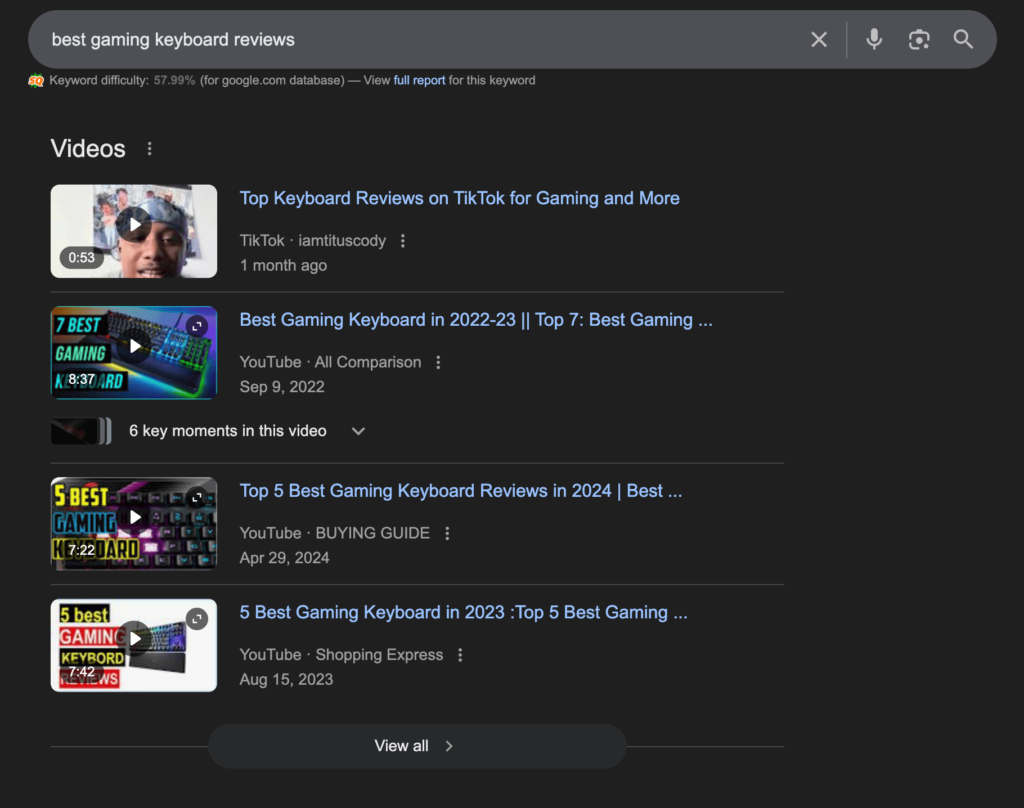1024x808 pixels.
Task: Open 5 Best Gaming Keyboard in 2023 link
Action: click(x=463, y=612)
